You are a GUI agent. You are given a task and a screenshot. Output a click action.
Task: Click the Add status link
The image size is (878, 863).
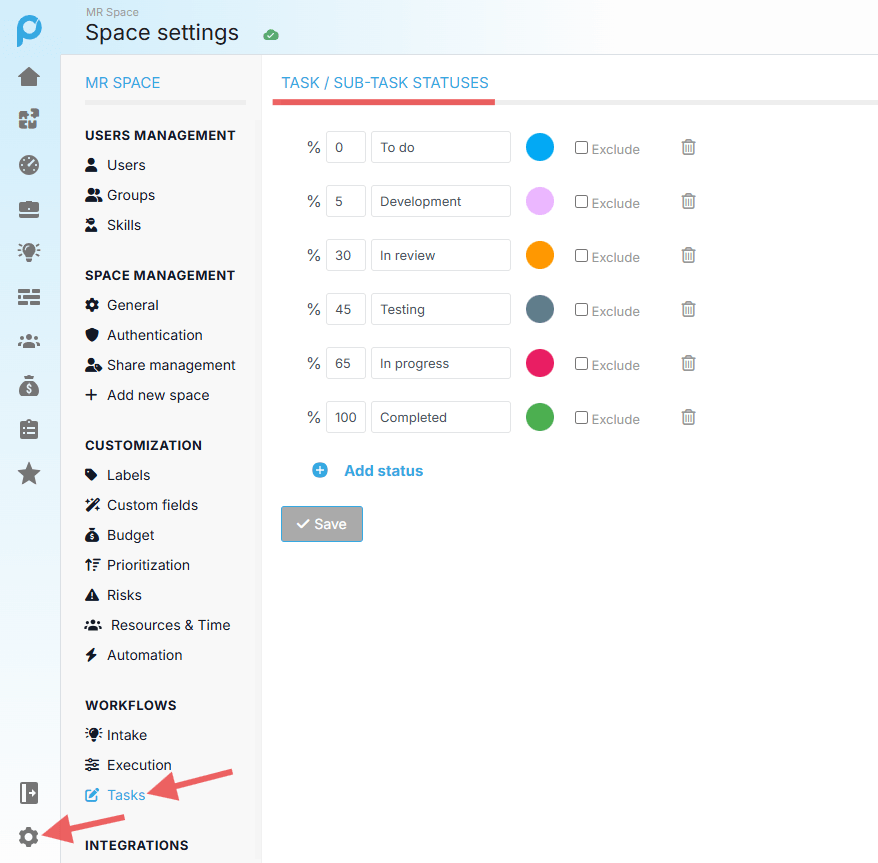pyautogui.click(x=383, y=470)
